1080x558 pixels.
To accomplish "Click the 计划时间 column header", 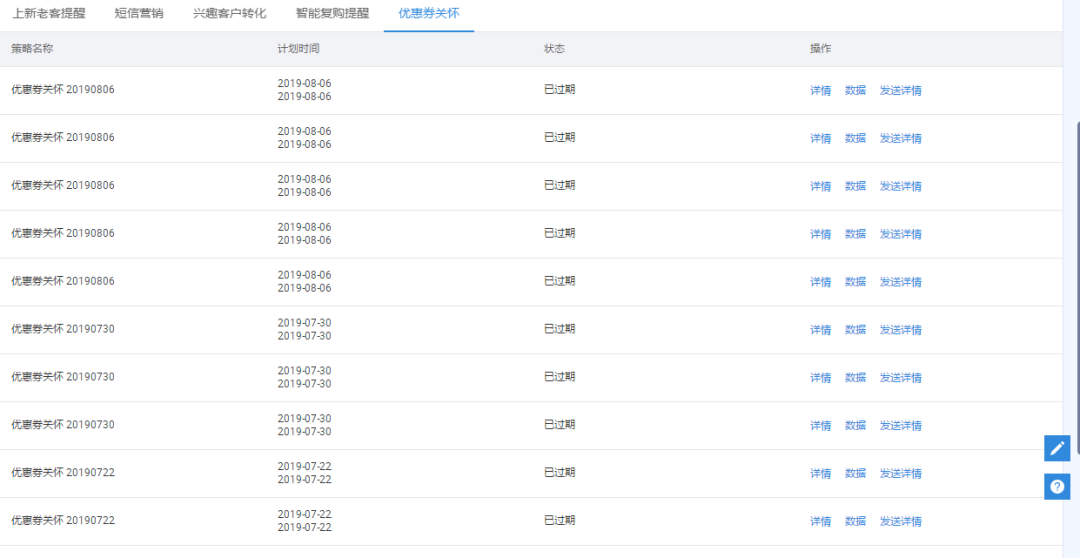I will click(298, 49).
